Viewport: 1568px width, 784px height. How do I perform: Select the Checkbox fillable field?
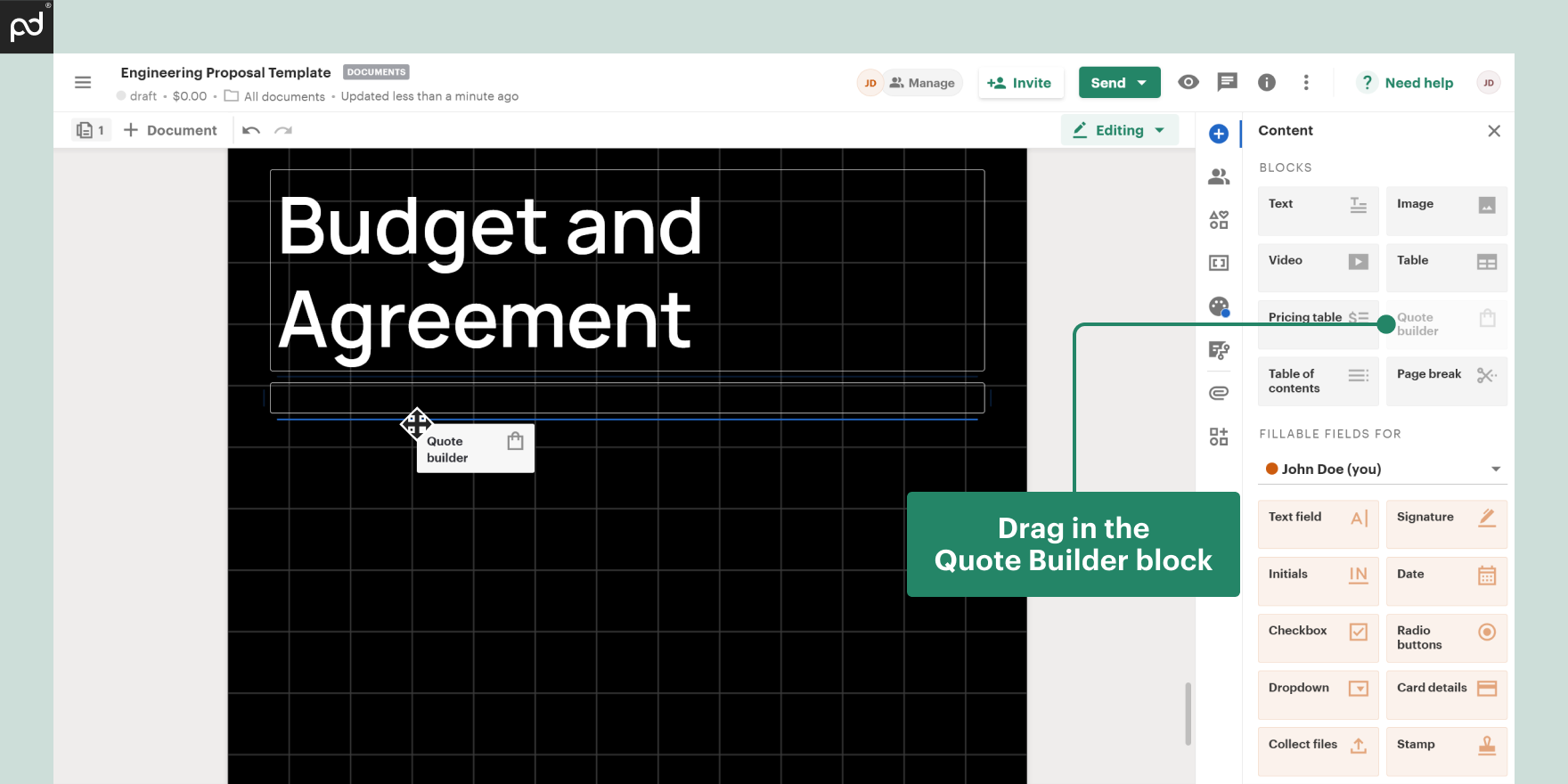tap(1318, 638)
